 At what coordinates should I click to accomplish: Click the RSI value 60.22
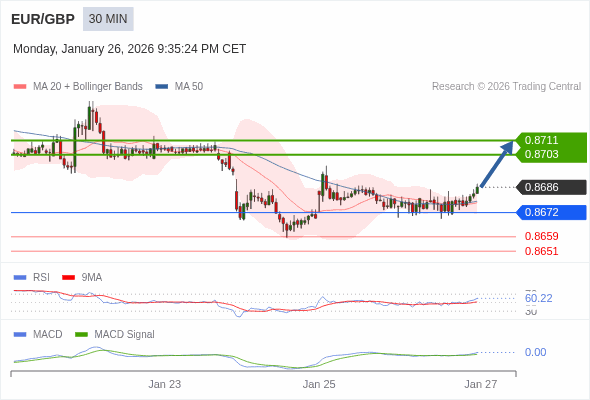538,298
